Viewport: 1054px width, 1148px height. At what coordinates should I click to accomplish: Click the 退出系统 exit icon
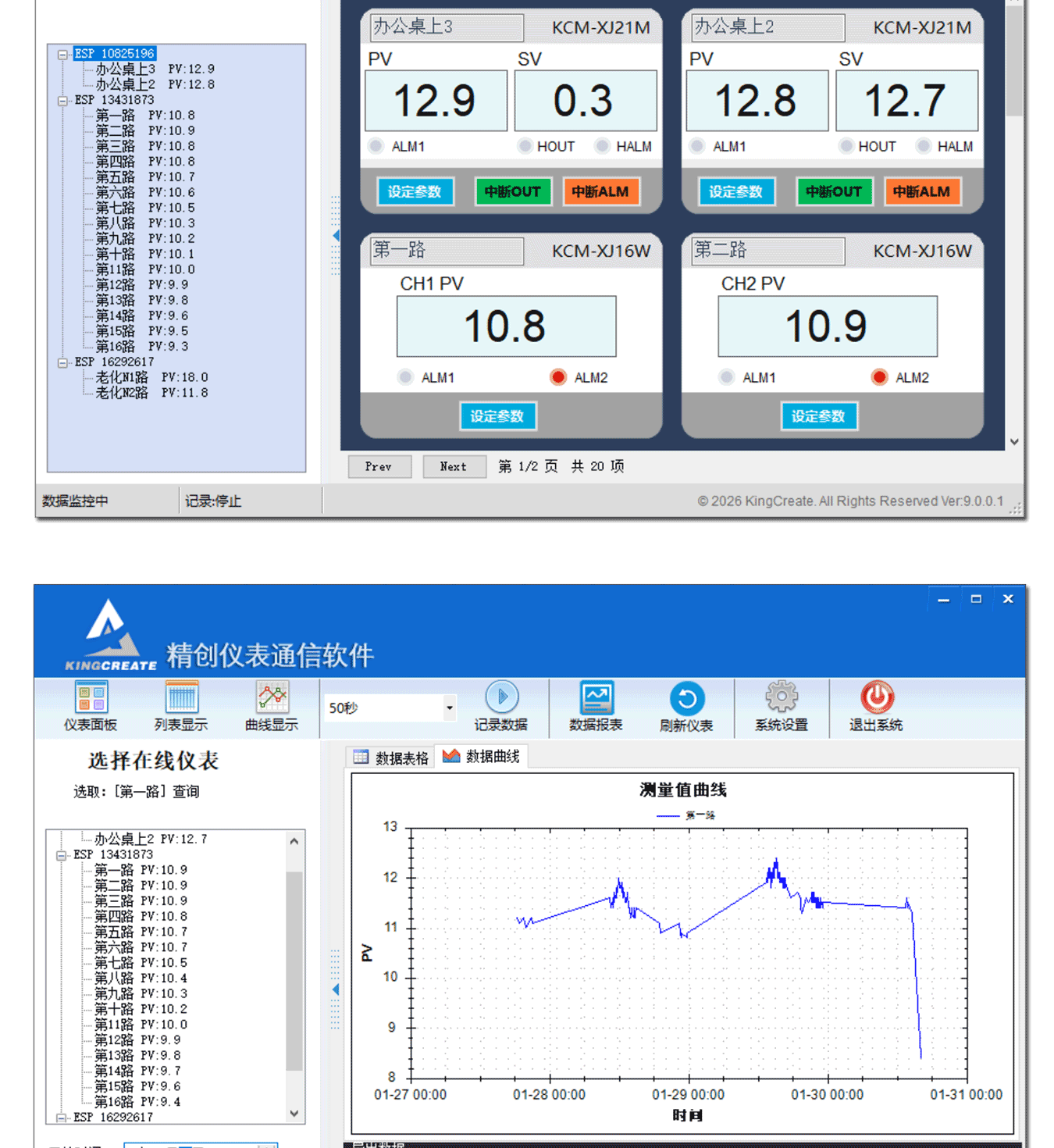tap(876, 705)
